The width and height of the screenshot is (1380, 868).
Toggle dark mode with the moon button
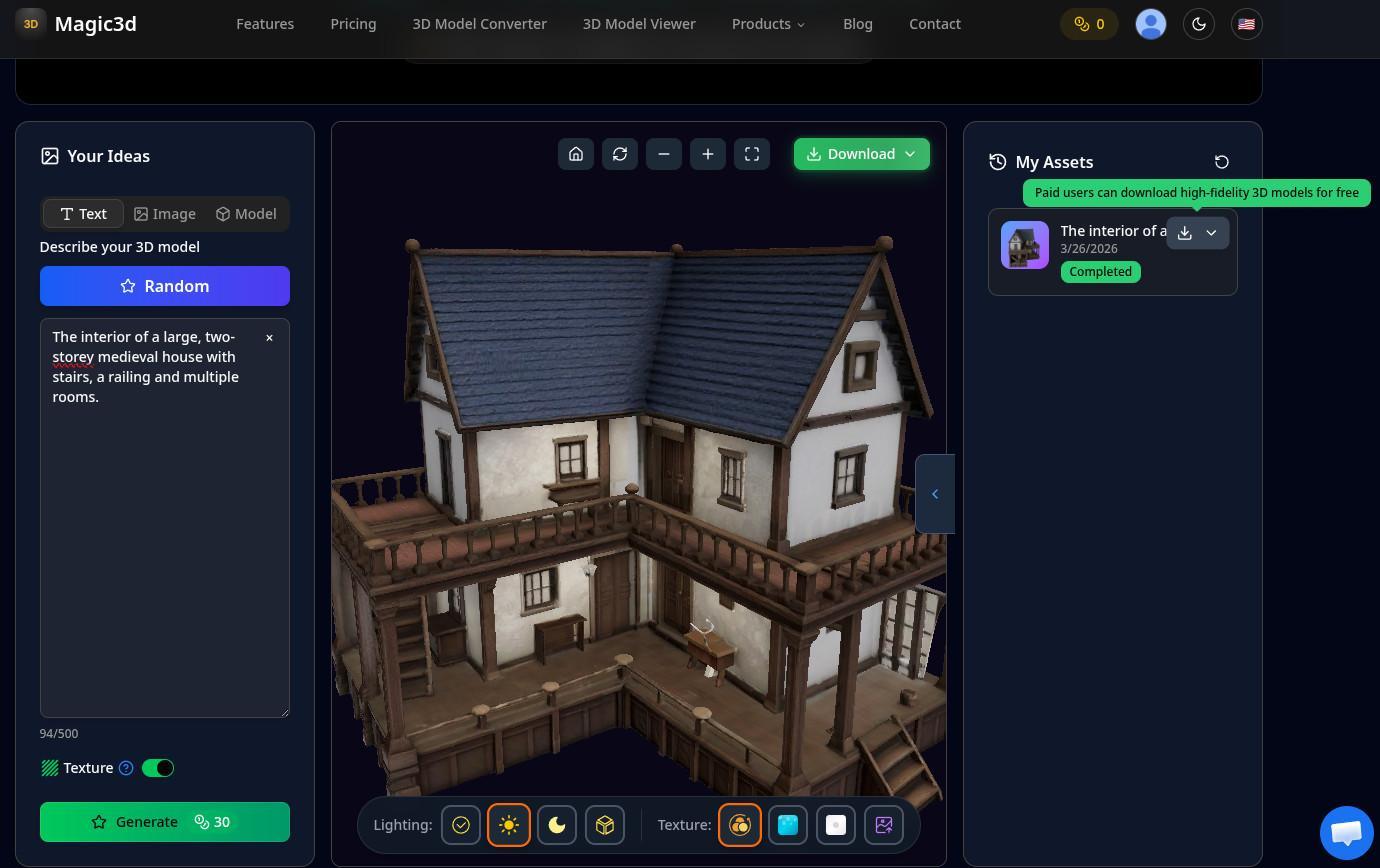pos(1199,24)
